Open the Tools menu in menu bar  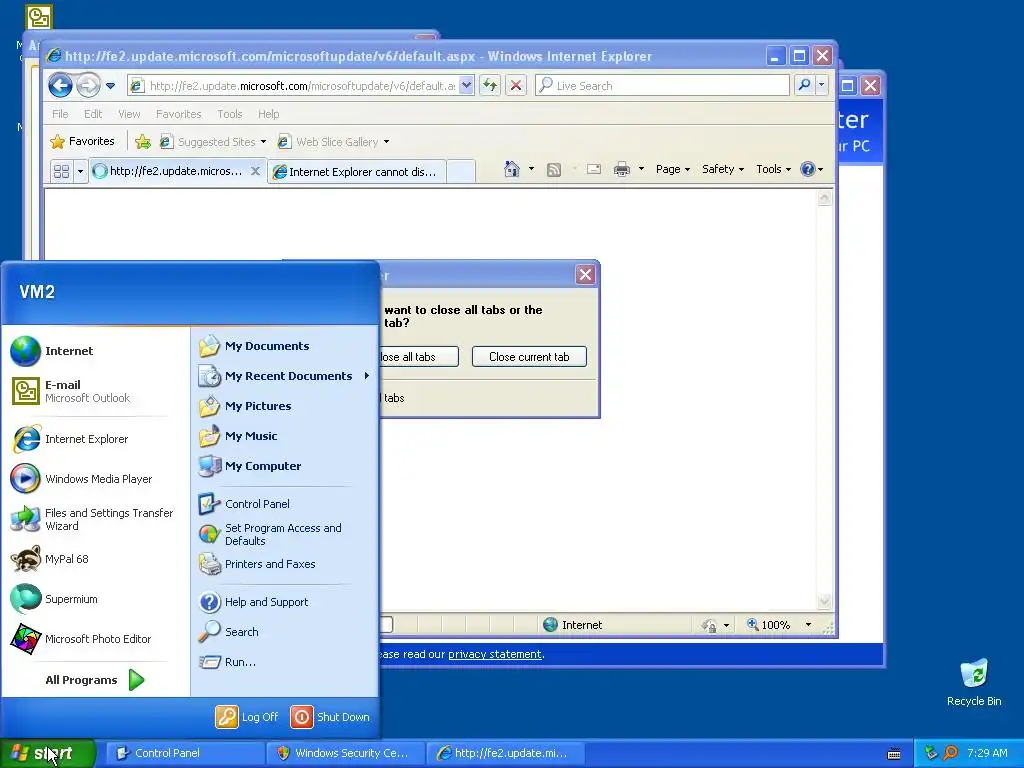230,114
